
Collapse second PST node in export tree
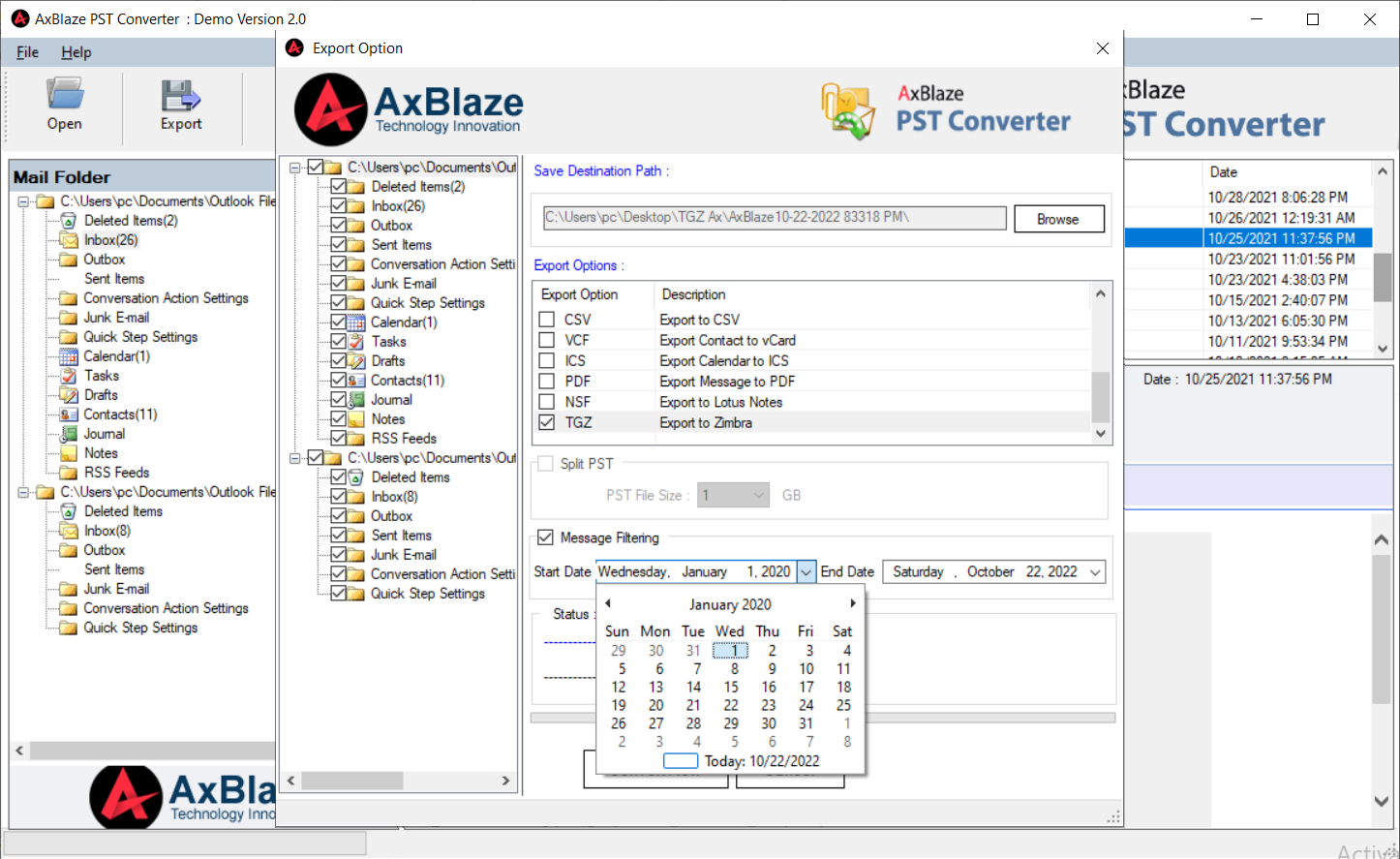tap(295, 458)
